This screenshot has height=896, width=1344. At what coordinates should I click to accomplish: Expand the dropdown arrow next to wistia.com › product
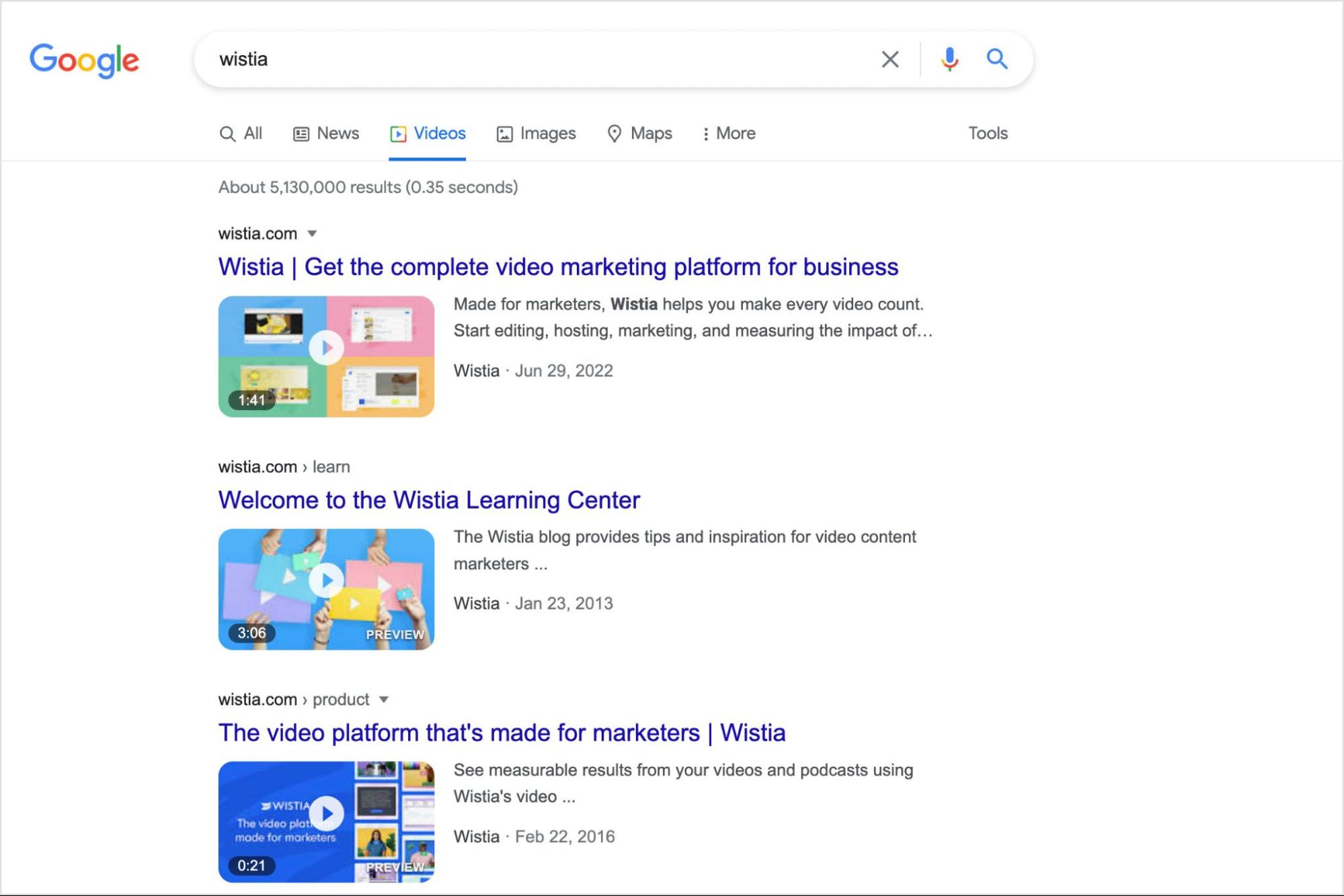coord(383,699)
